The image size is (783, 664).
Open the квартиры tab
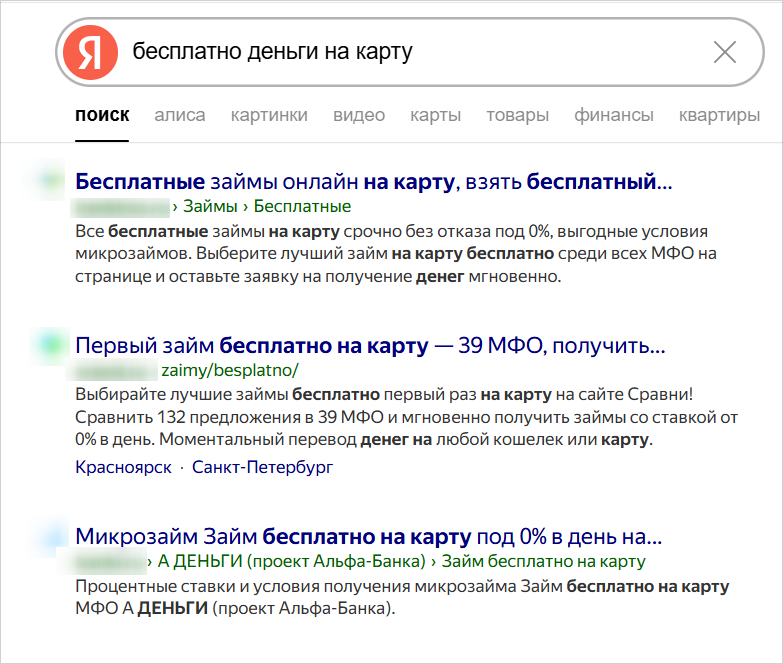[719, 115]
